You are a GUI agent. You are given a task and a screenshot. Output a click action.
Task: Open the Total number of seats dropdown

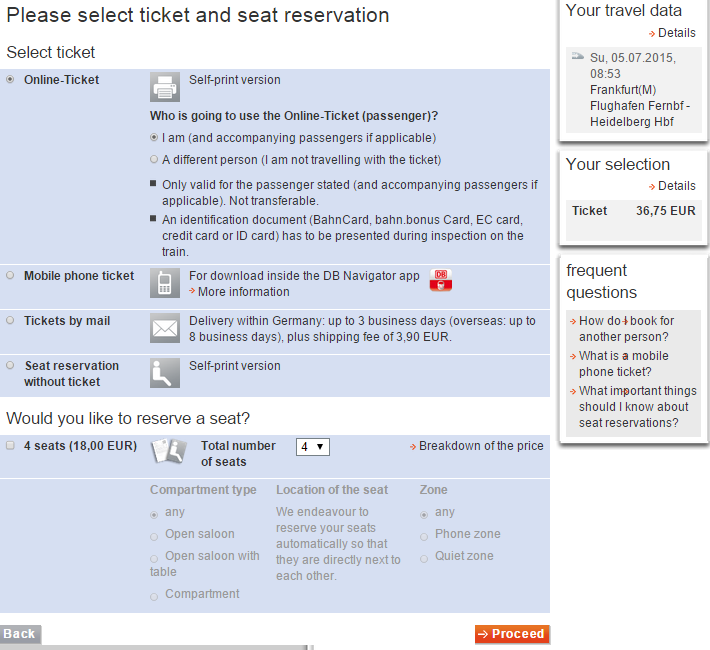pos(312,447)
